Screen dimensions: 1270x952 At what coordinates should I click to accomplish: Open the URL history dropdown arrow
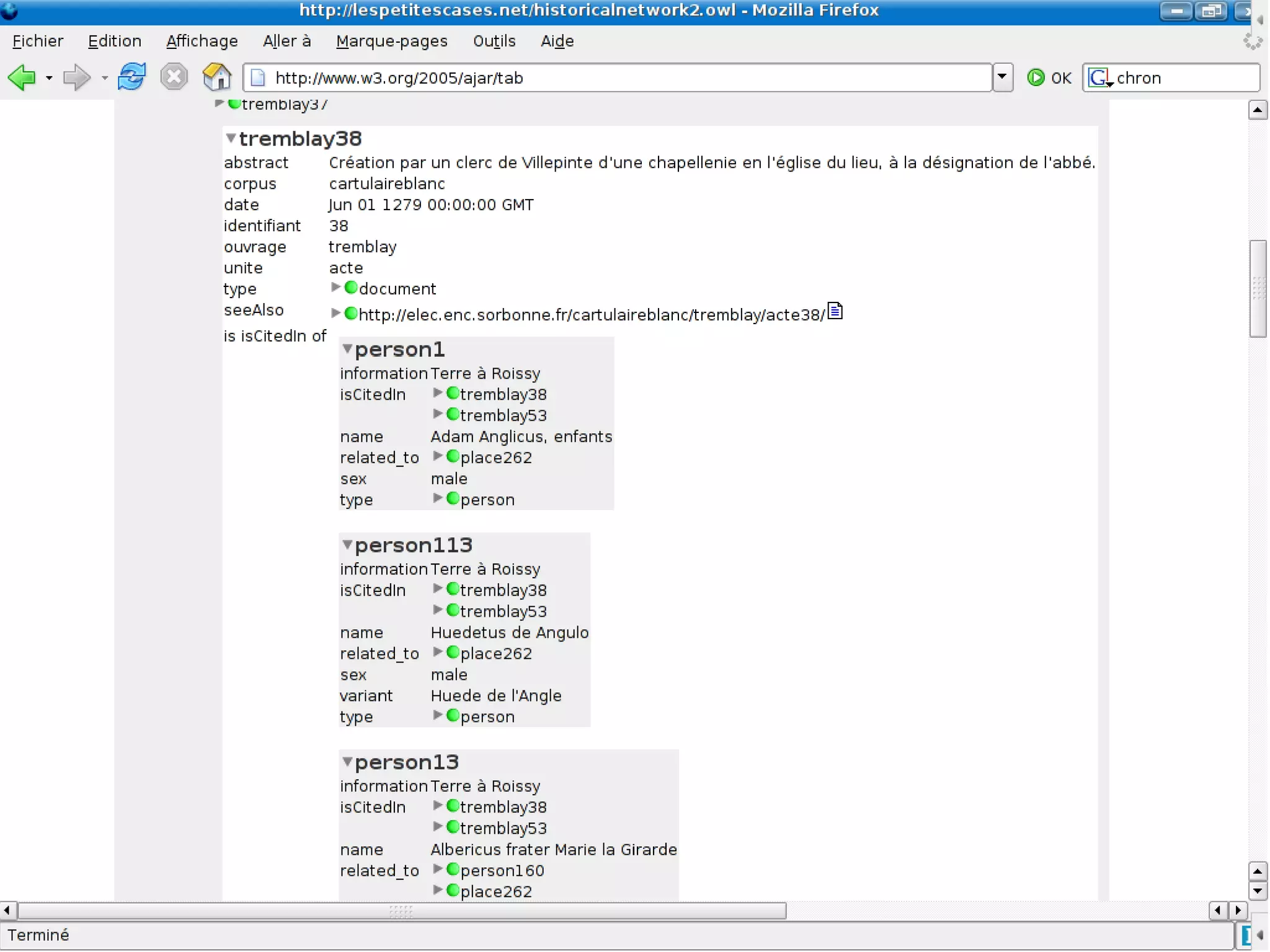click(1002, 77)
